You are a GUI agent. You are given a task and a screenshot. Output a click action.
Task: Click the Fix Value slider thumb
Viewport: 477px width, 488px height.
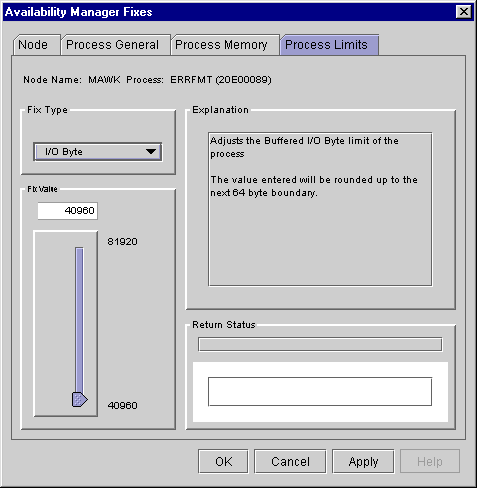click(79, 399)
